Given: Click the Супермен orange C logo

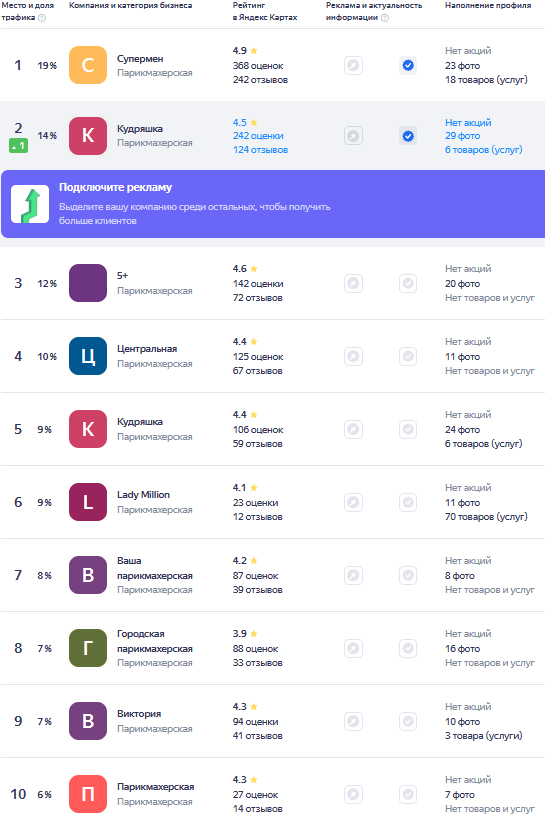Looking at the screenshot, I should [x=88, y=65].
